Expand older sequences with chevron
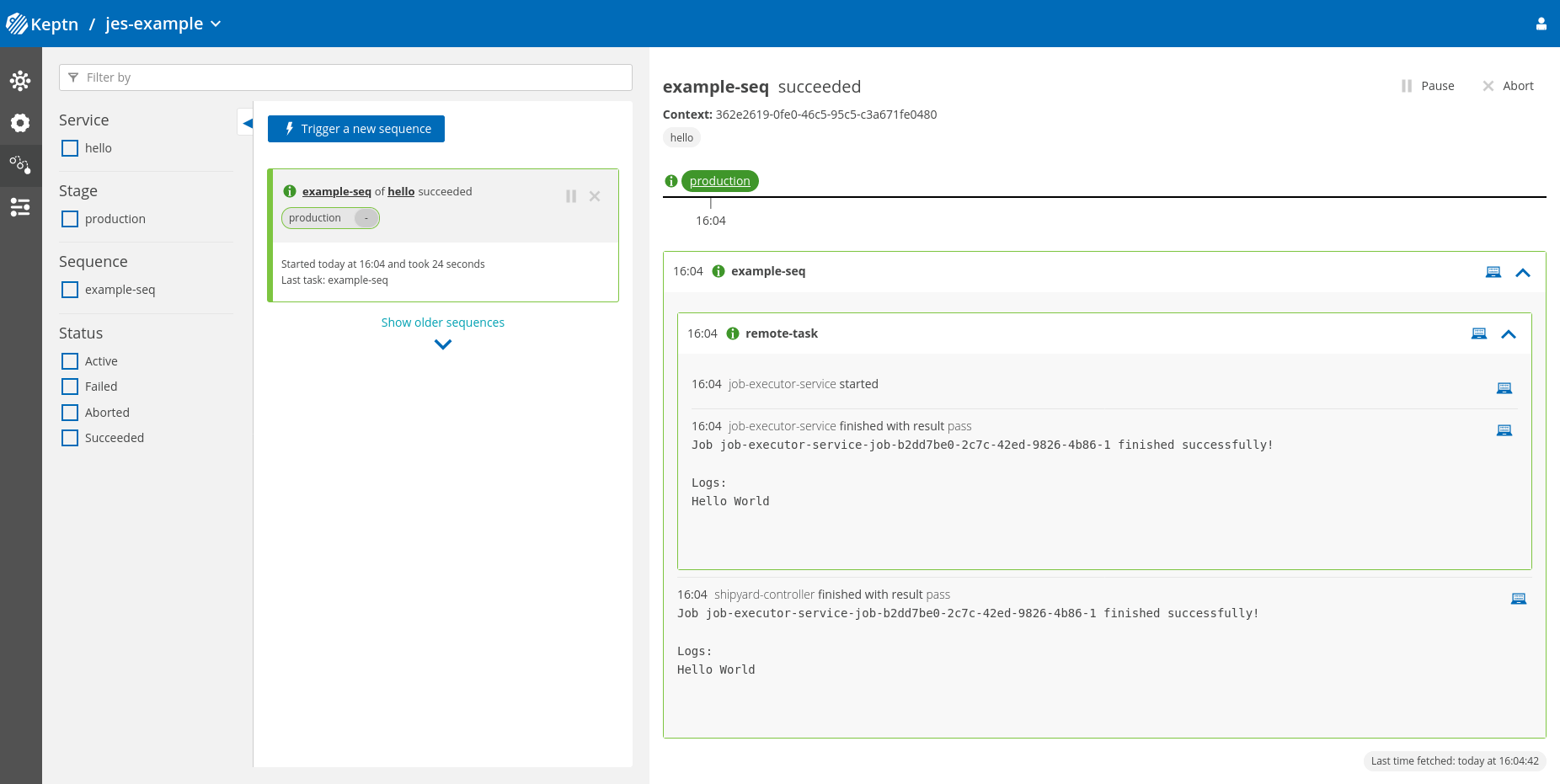Viewport: 1560px width, 784px height. tap(443, 344)
